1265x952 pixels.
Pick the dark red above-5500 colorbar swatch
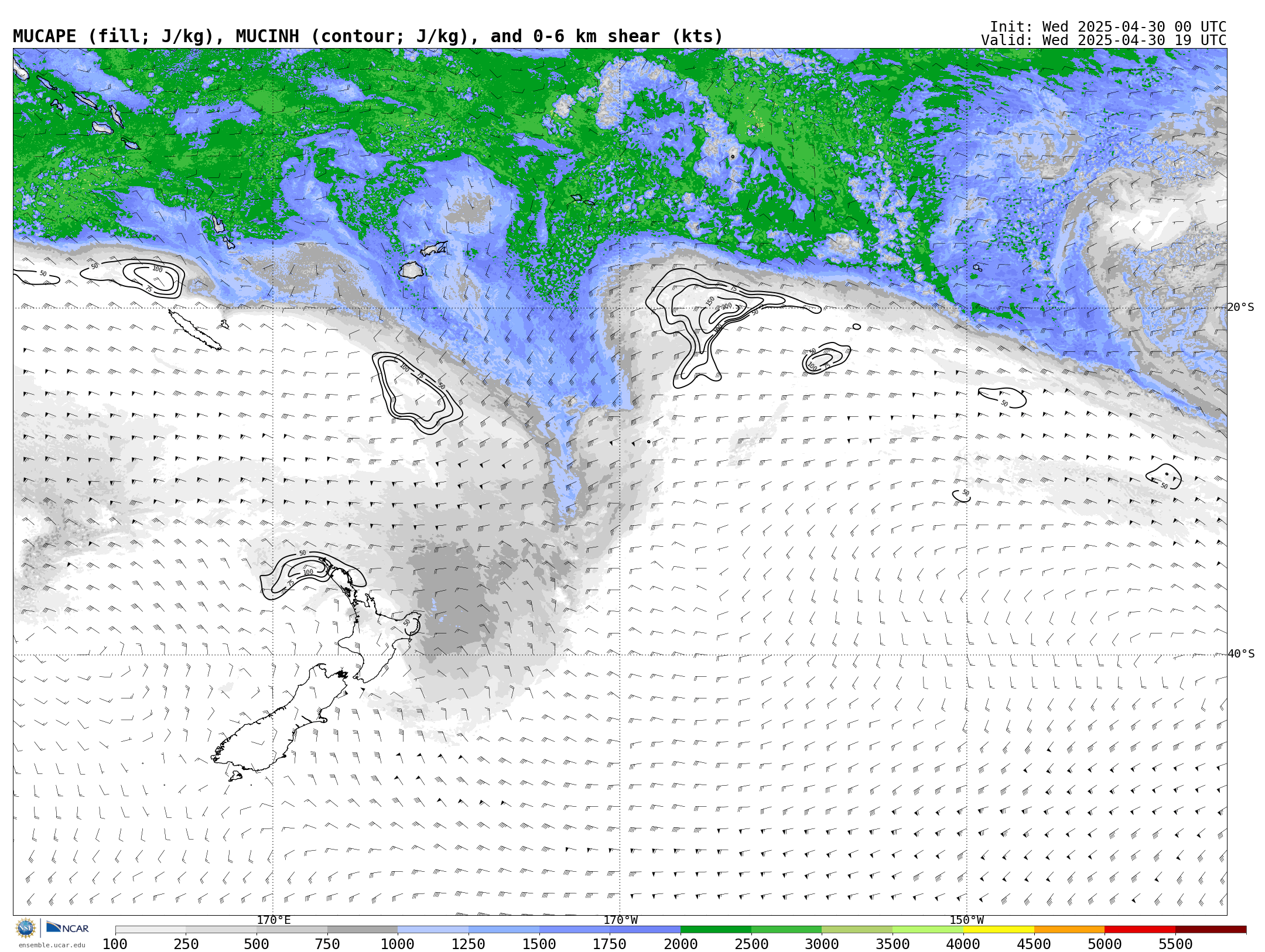[x=1211, y=930]
